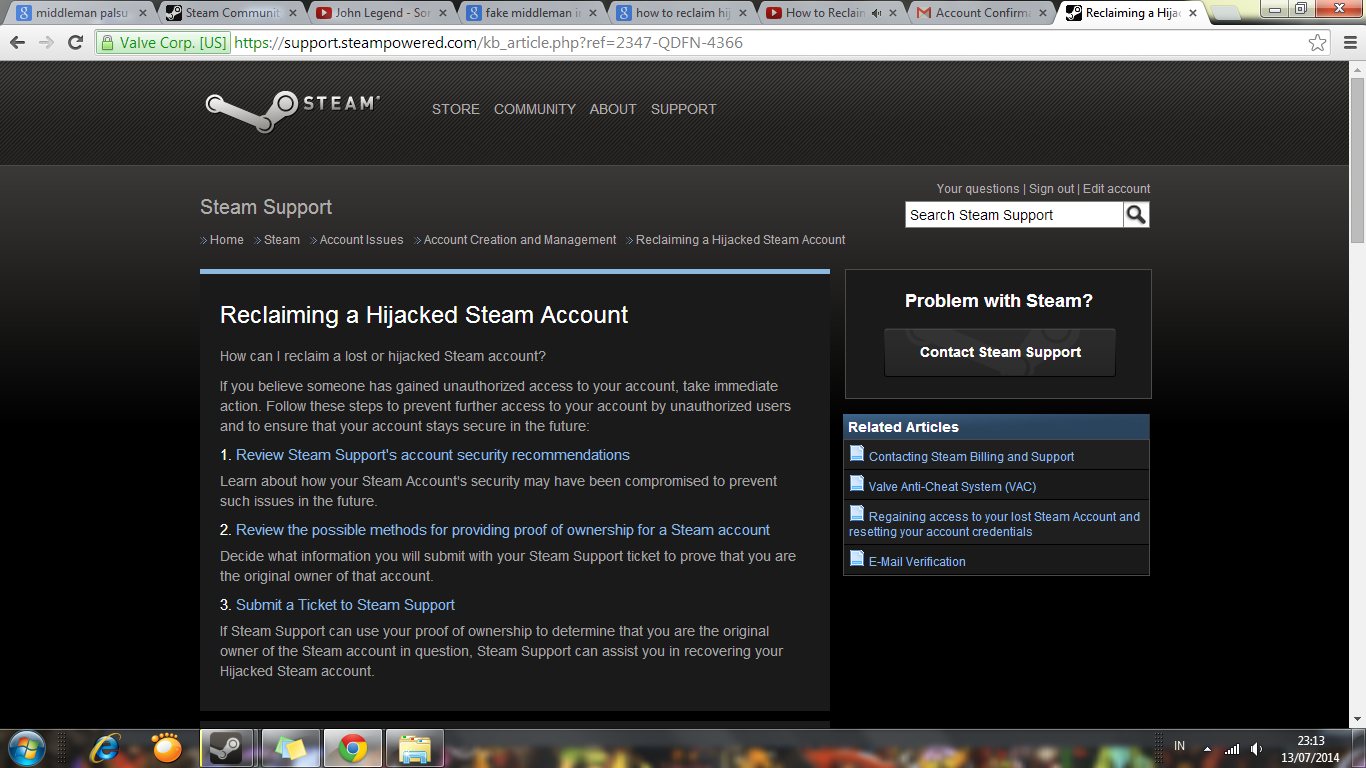Open the taskbar icon between Steam and Chrome
Viewport: 1366px width, 768px height.
(x=289, y=748)
